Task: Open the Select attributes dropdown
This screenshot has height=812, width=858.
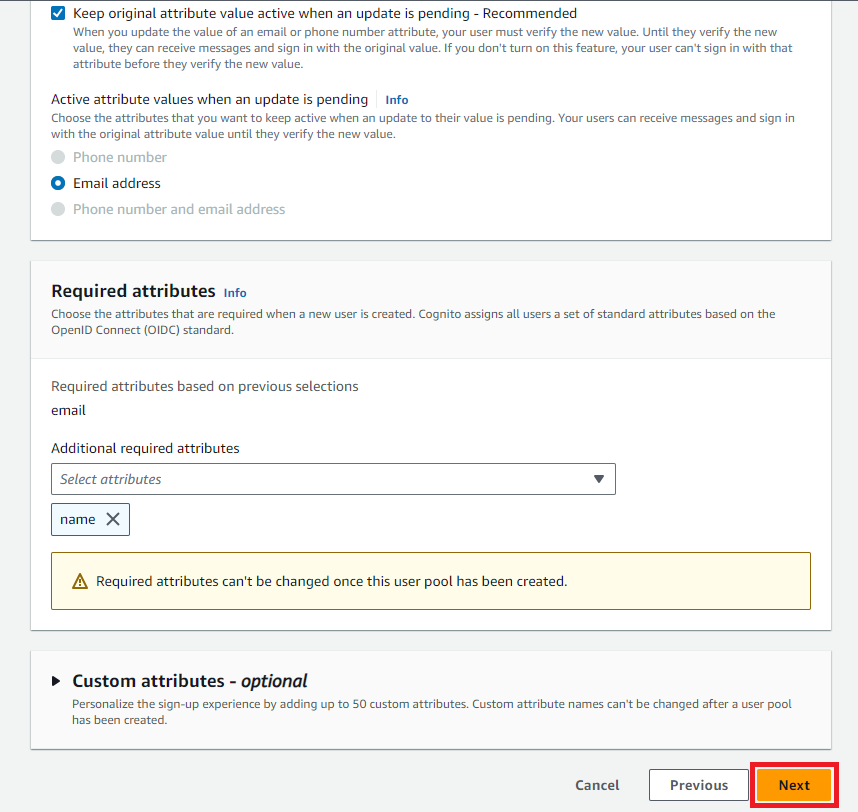Action: point(333,479)
